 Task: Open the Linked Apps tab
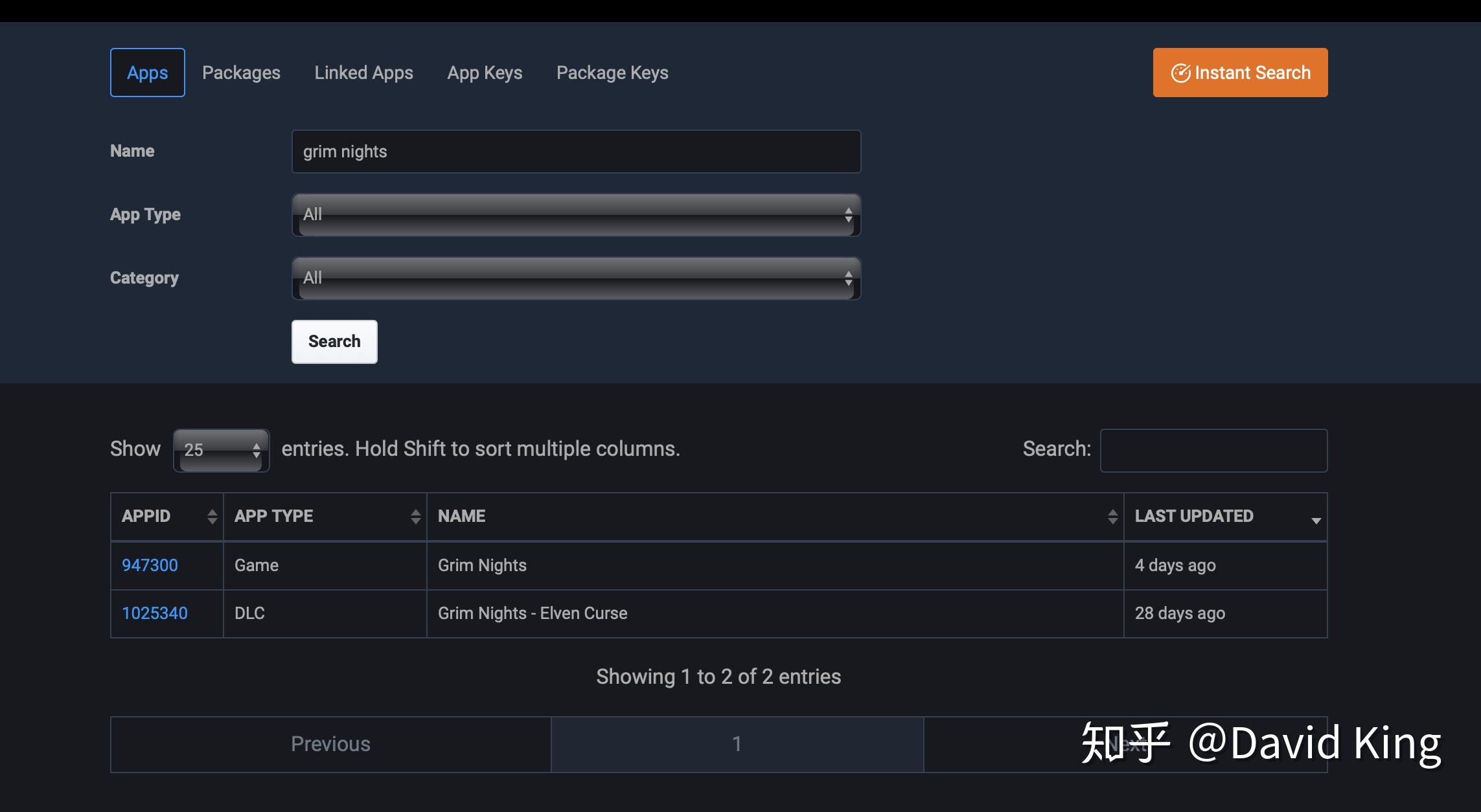[363, 72]
